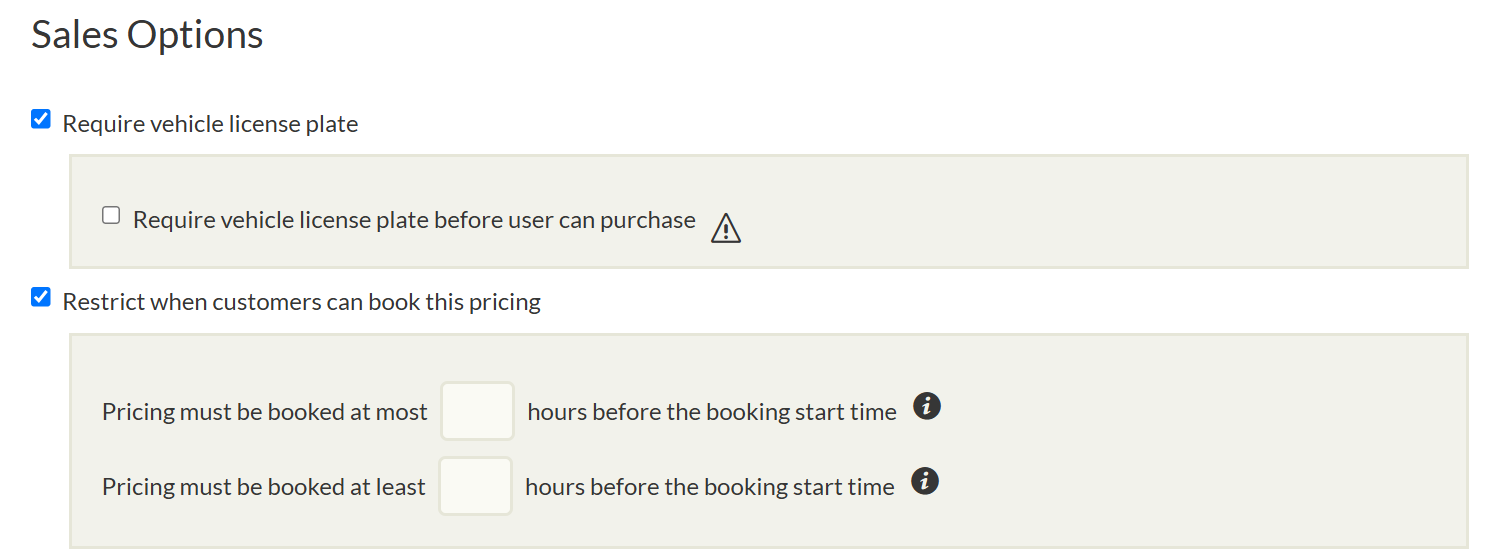Click the word 'Sales' in the heading
This screenshot has height=559, width=1485.
tap(75, 35)
